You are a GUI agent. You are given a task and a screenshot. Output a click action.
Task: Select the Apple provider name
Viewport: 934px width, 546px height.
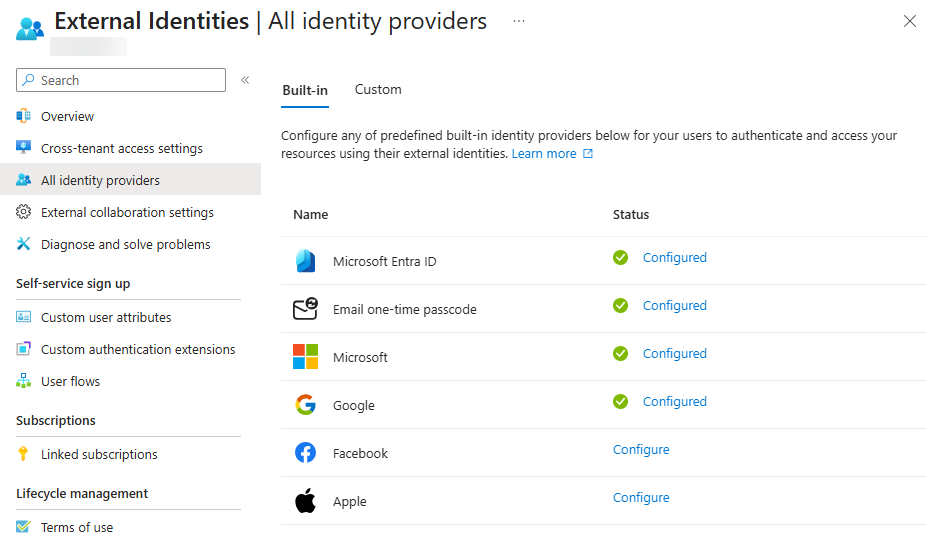pyautogui.click(x=350, y=502)
